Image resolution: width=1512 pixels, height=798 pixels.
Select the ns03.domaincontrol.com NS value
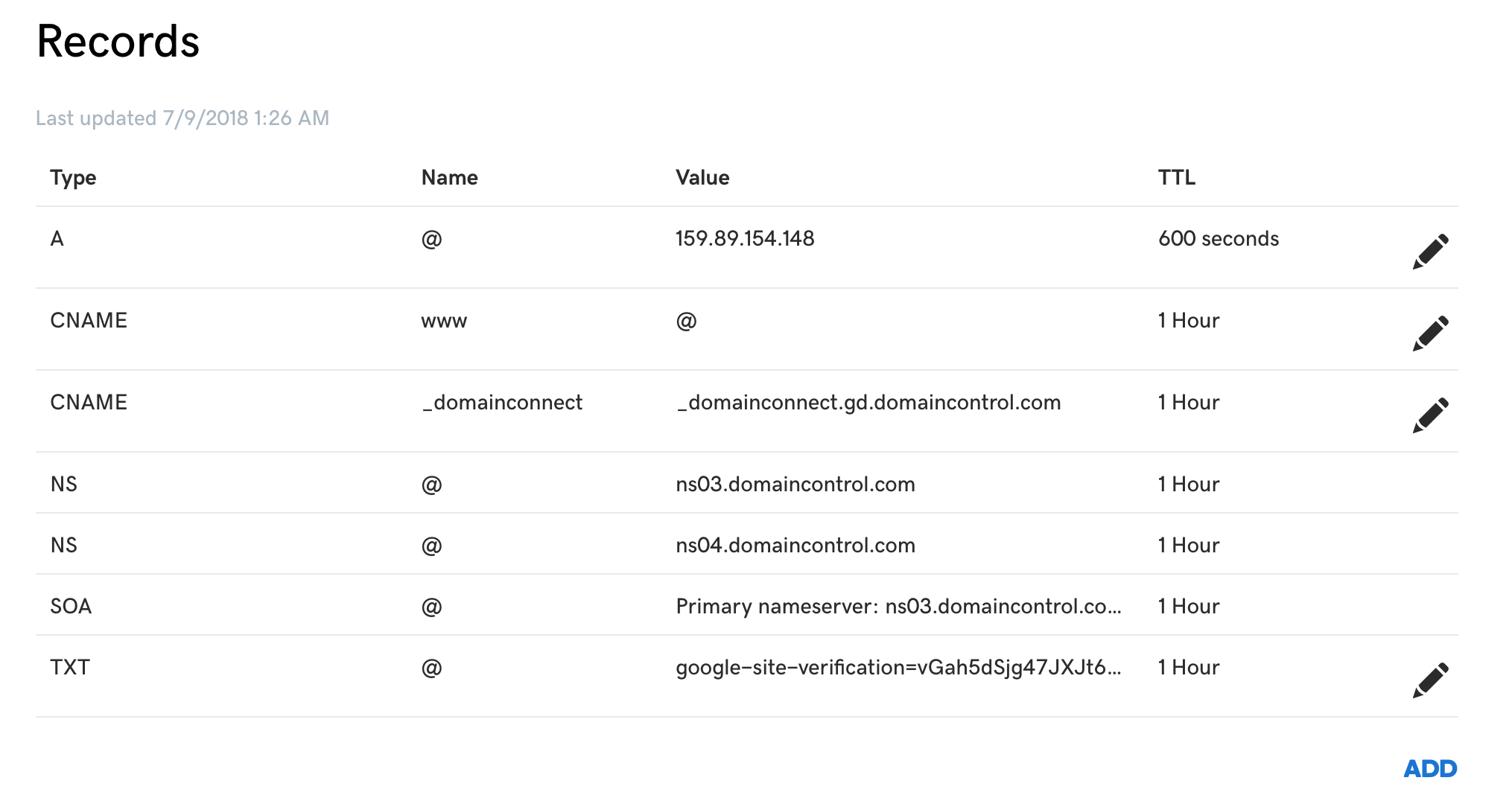click(x=795, y=484)
